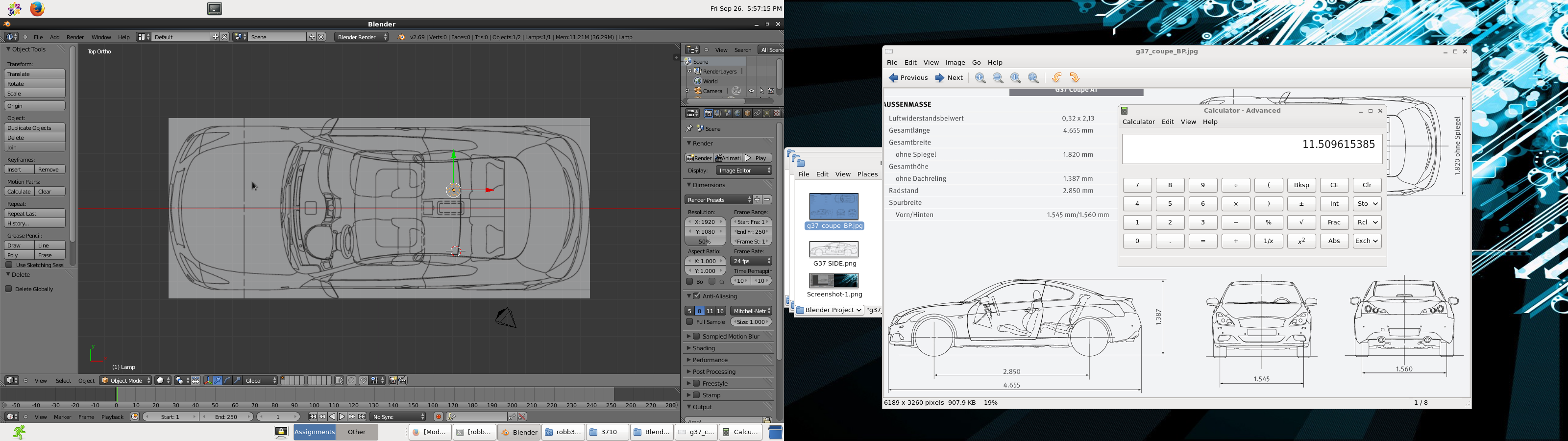Click the Translate button in Object Tools
Viewport: 1568px width, 441px height.
35,74
